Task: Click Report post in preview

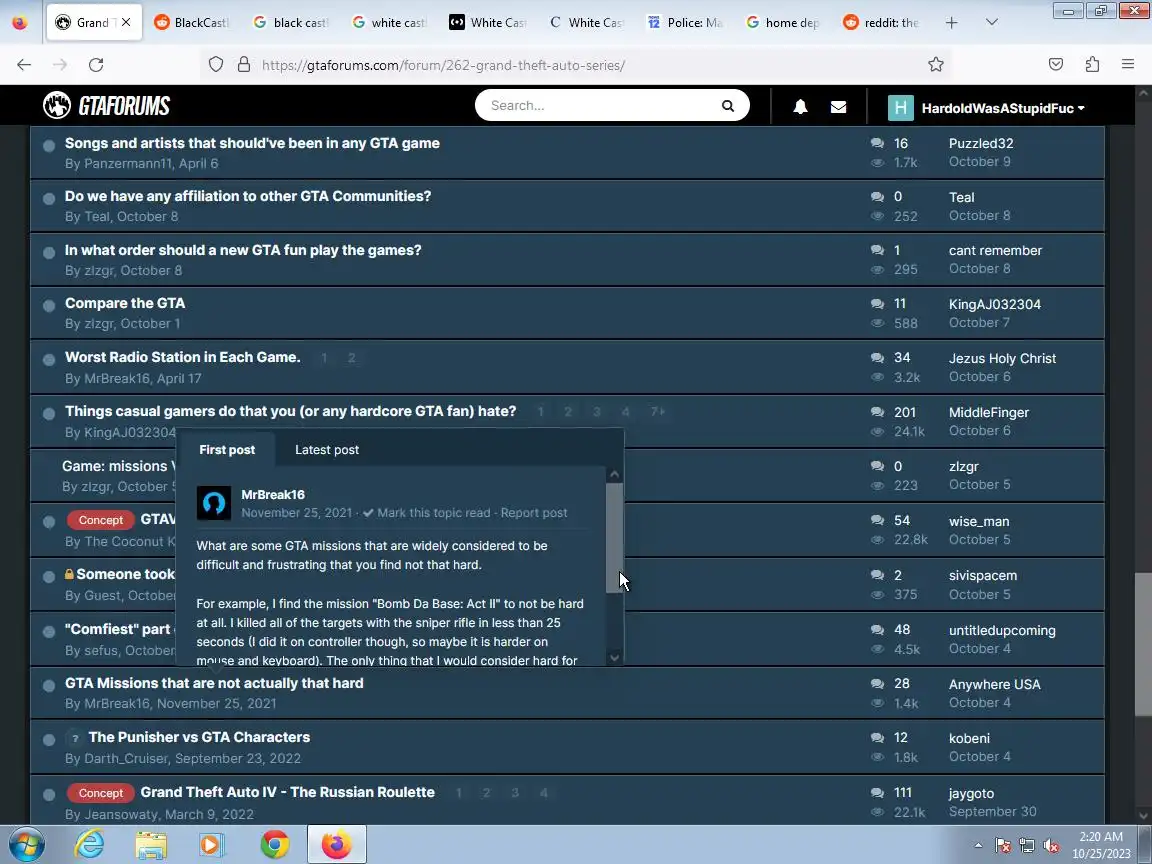Action: coord(534,513)
